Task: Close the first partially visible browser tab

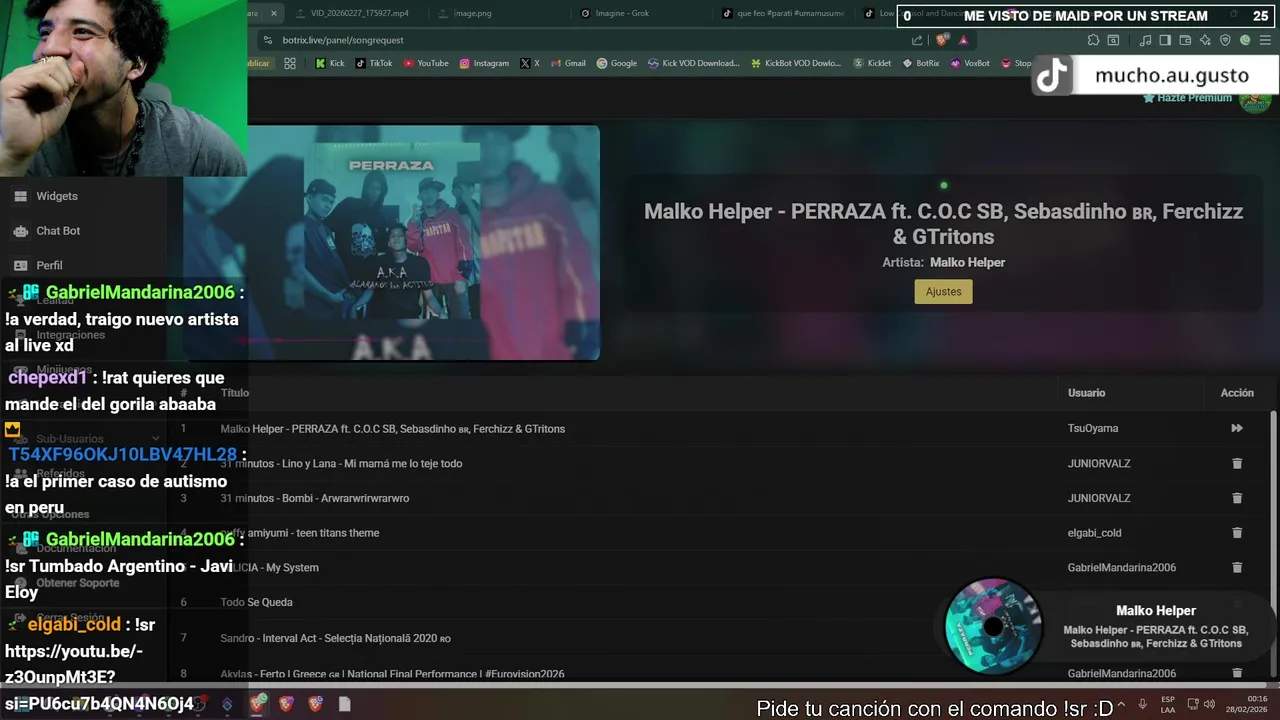Action: [273, 13]
